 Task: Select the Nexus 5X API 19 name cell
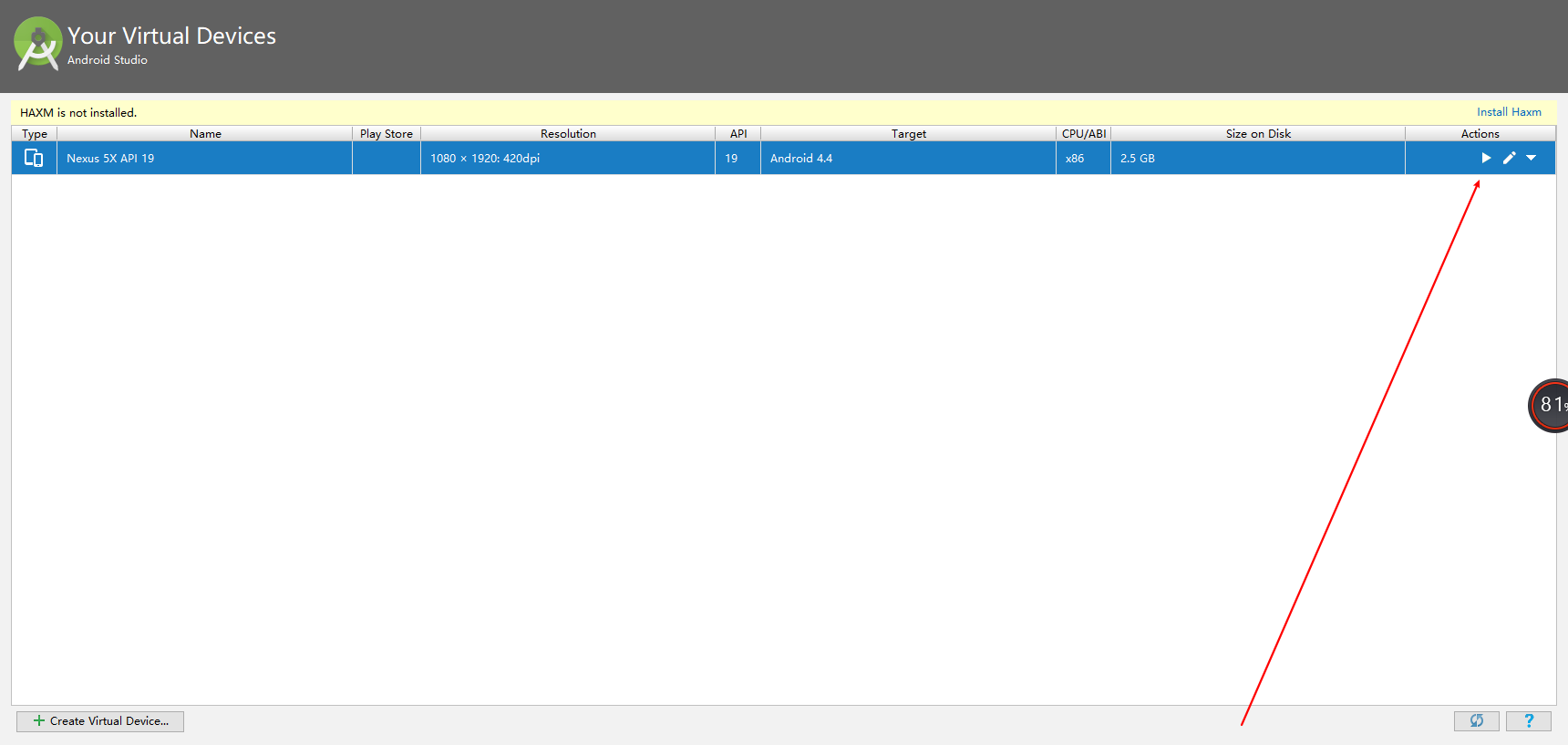(x=205, y=158)
